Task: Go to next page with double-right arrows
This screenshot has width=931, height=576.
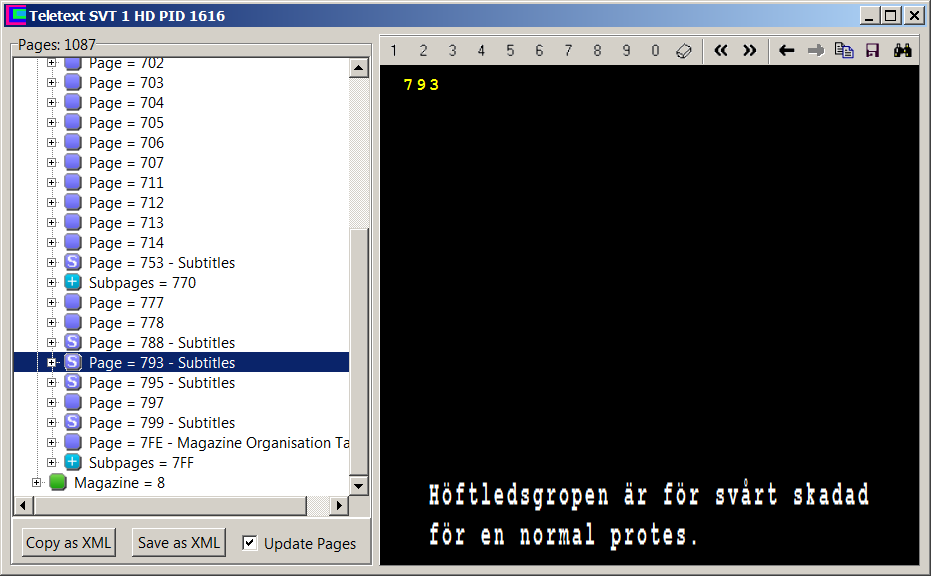Action: tap(750, 50)
